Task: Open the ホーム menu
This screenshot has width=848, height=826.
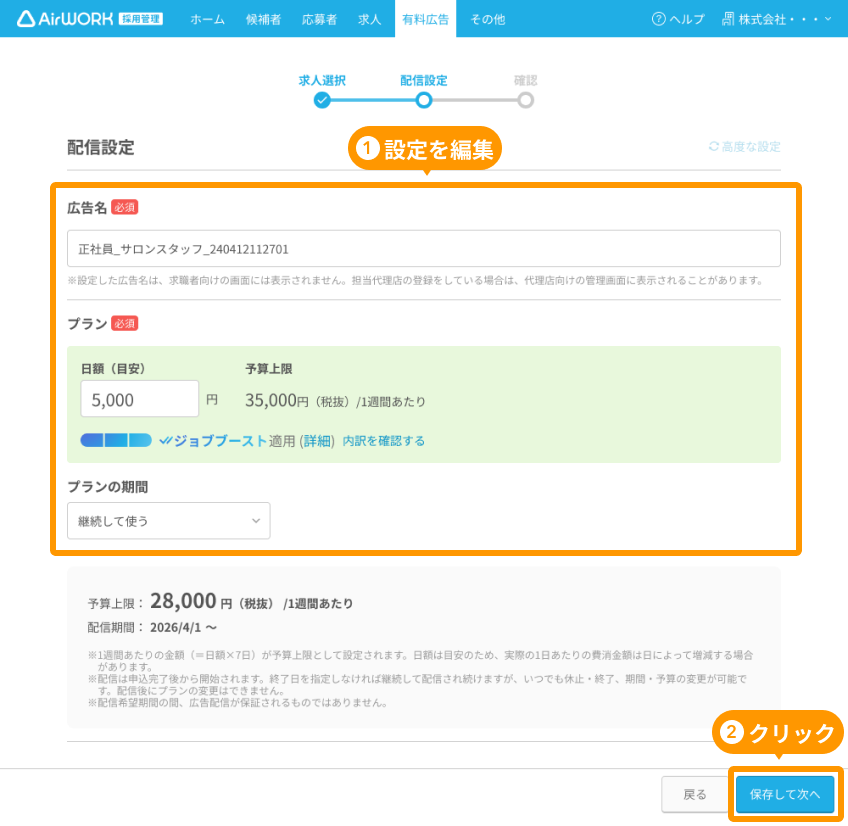Action: click(x=208, y=19)
